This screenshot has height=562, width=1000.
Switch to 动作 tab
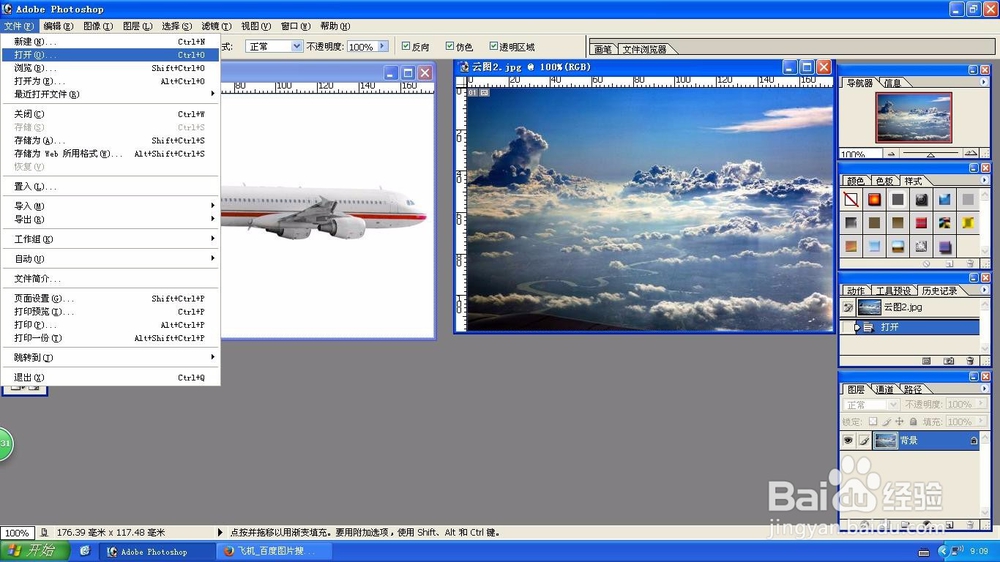pyautogui.click(x=856, y=291)
